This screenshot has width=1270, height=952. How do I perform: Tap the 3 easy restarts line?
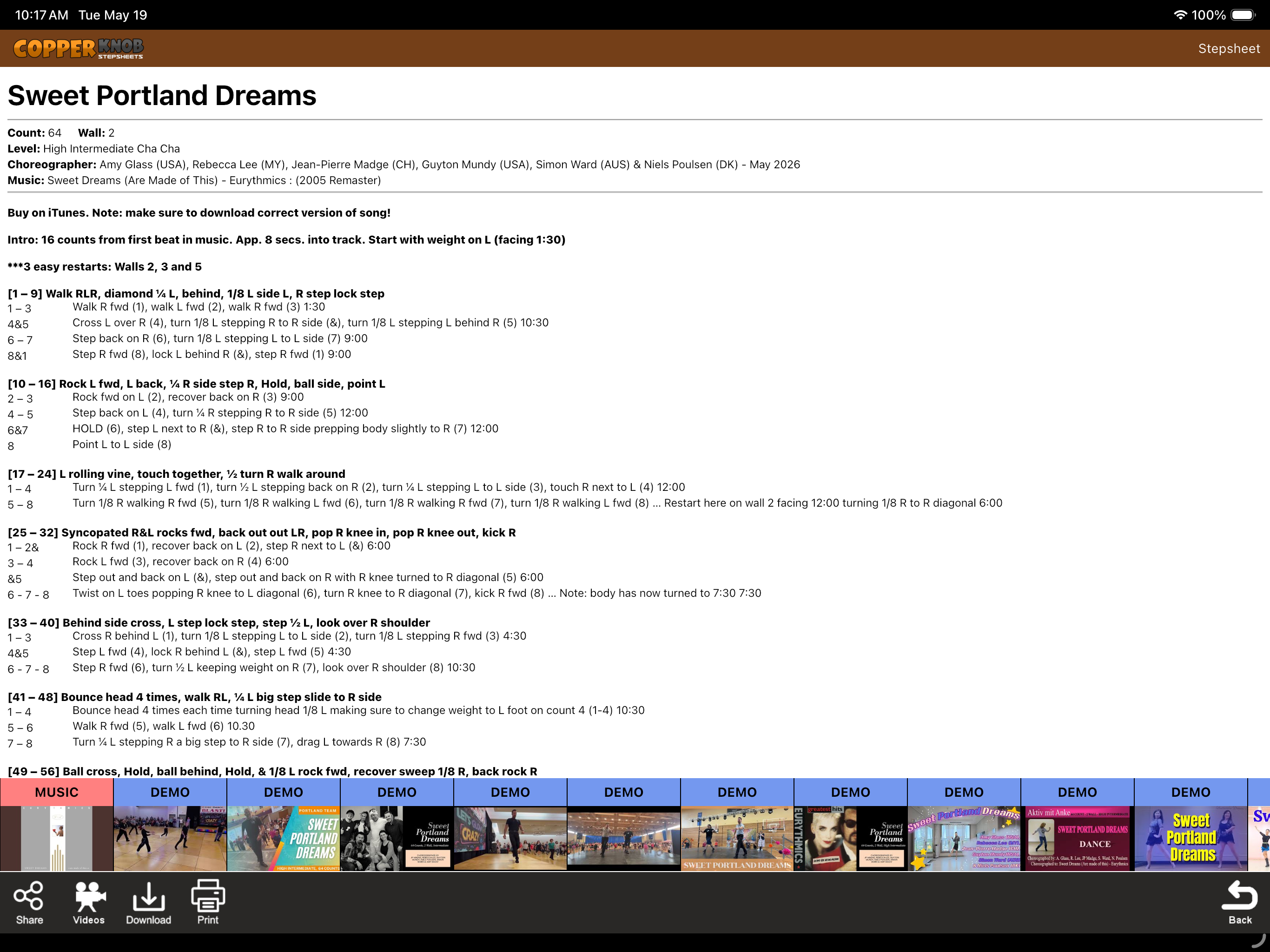105,267
